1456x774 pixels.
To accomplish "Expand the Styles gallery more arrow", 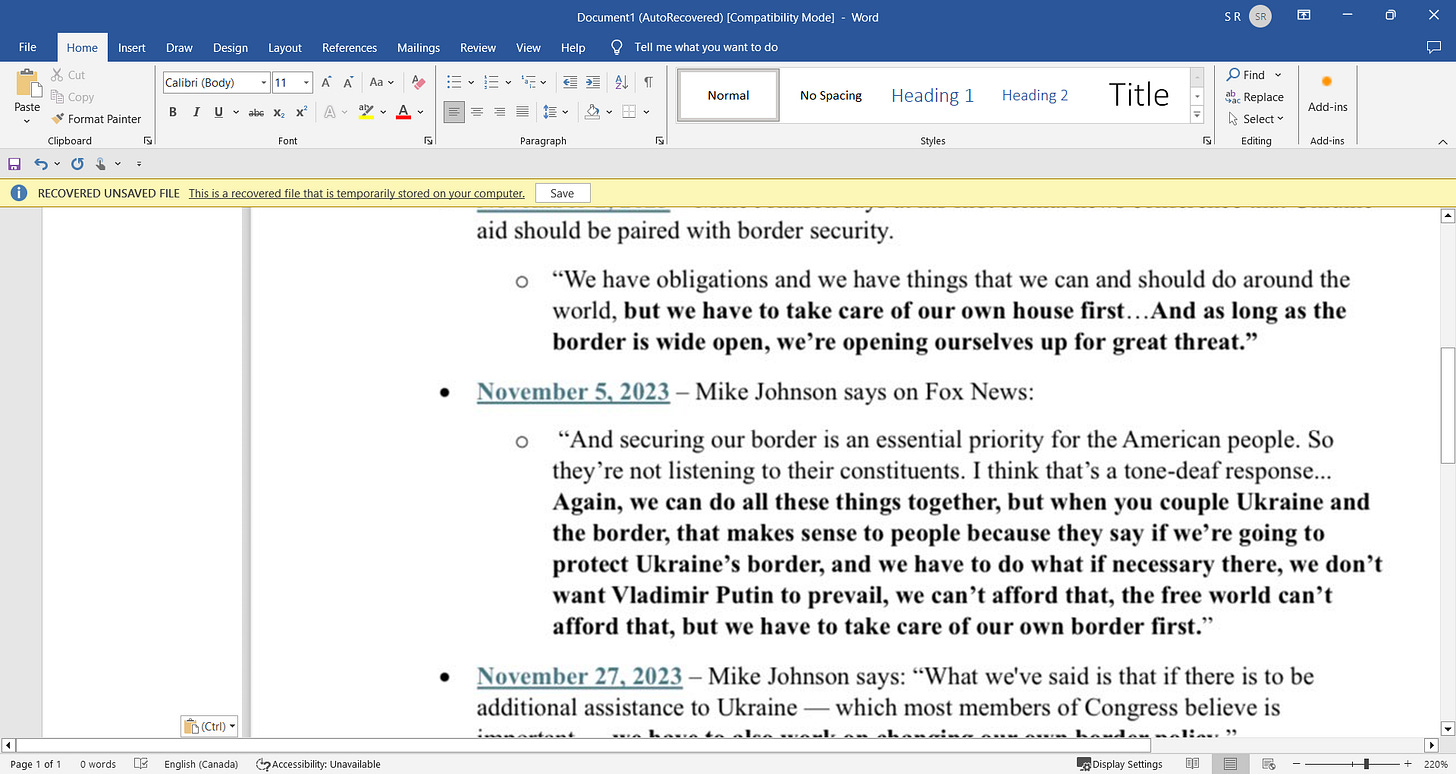I will click(1197, 115).
